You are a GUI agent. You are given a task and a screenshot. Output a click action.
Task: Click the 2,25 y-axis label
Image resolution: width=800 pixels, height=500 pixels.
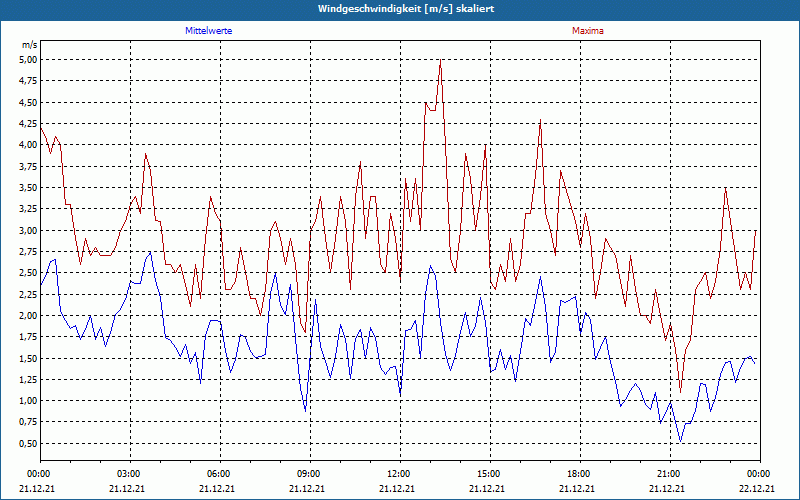click(29, 294)
